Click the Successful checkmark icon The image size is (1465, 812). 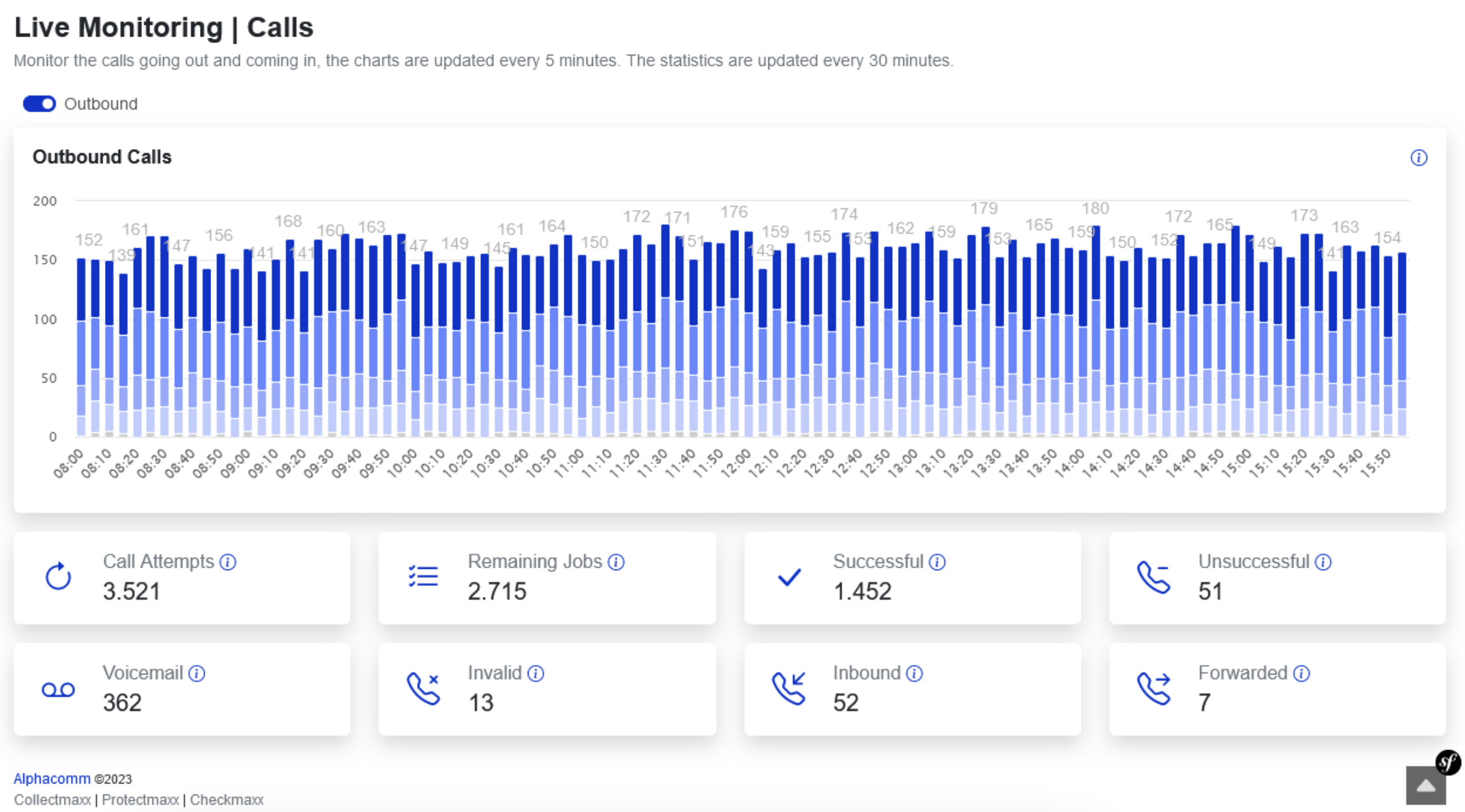789,577
